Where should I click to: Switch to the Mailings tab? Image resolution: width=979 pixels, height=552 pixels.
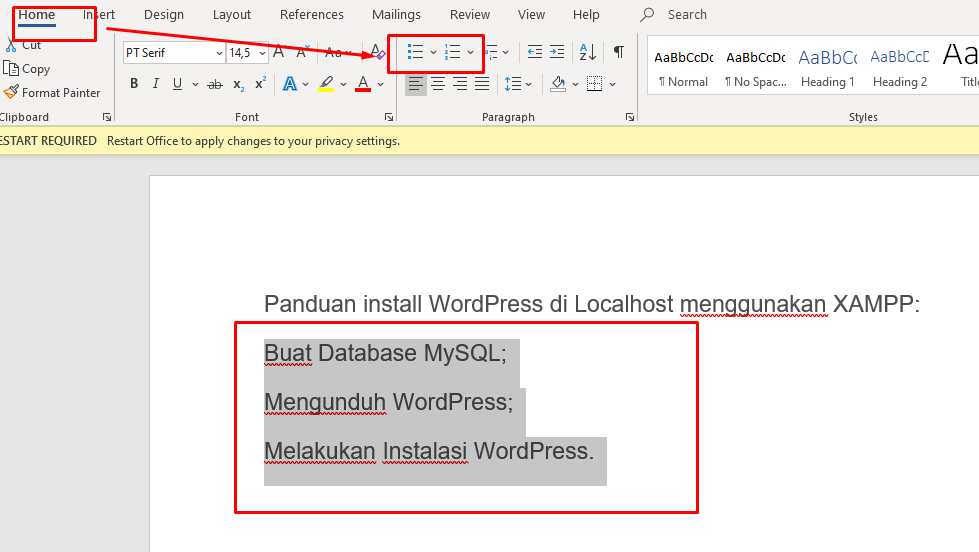pyautogui.click(x=396, y=14)
